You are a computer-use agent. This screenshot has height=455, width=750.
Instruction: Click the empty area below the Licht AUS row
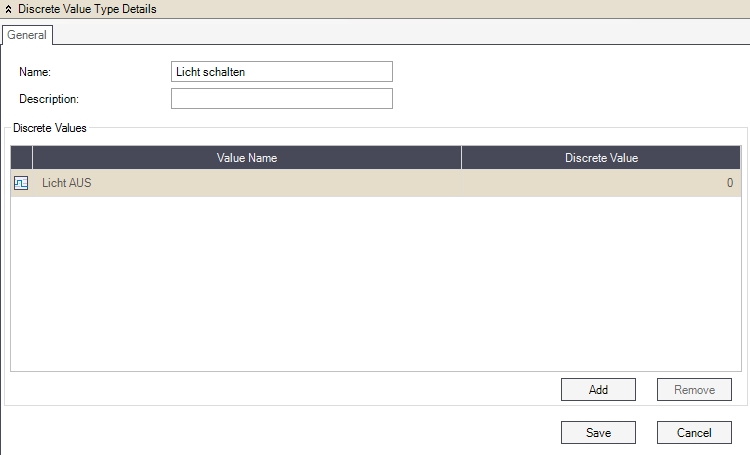click(x=375, y=285)
